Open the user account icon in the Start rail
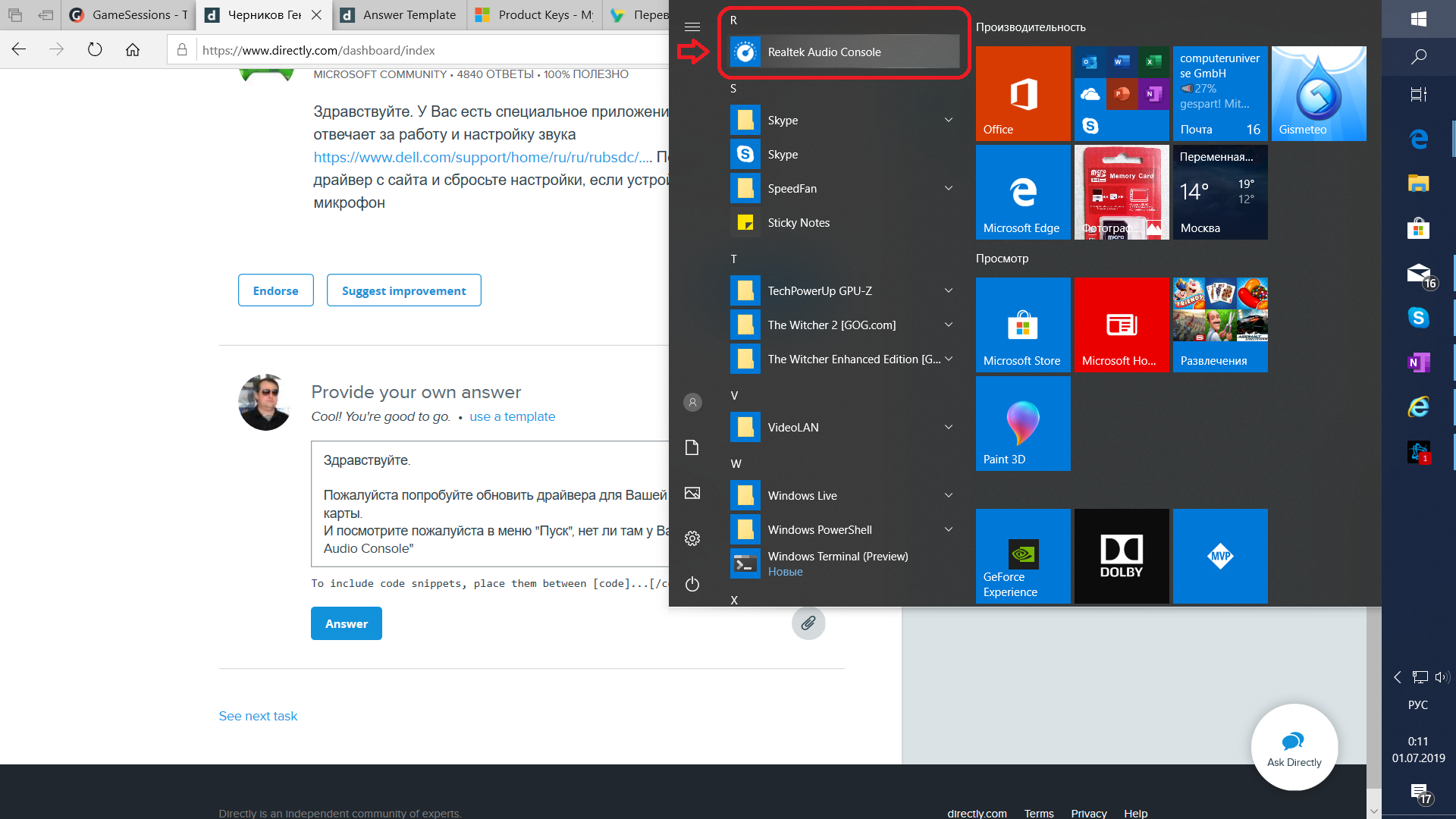This screenshot has width=1456, height=819. pos(692,403)
